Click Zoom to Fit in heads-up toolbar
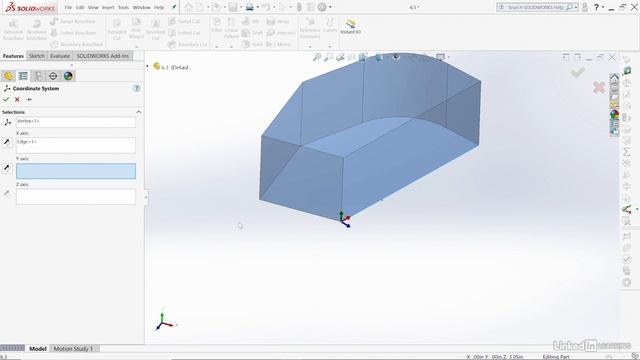The image size is (640, 360). (x=317, y=57)
